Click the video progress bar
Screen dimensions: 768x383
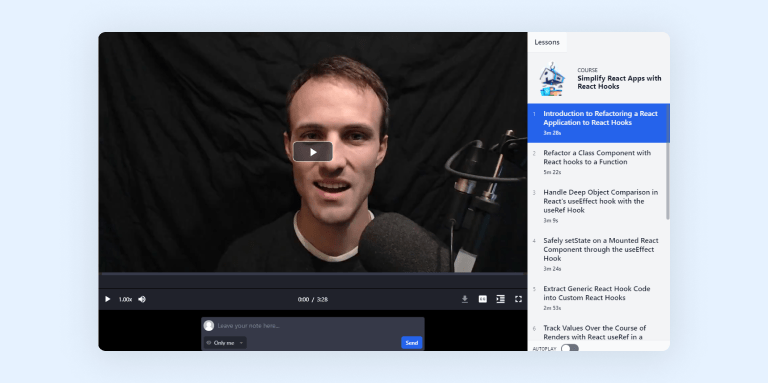312,281
